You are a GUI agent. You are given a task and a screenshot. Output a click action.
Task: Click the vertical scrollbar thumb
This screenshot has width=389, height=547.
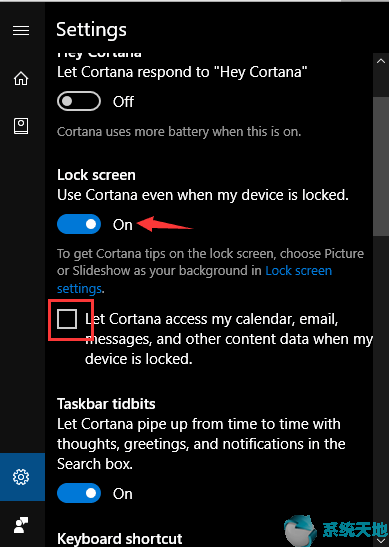(x=381, y=167)
